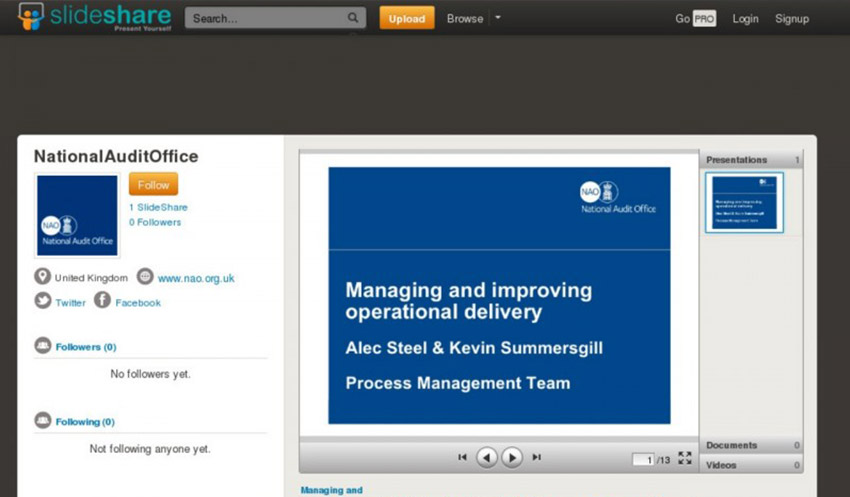This screenshot has height=497, width=850.
Task: Open the Login page
Action: pyautogui.click(x=745, y=18)
